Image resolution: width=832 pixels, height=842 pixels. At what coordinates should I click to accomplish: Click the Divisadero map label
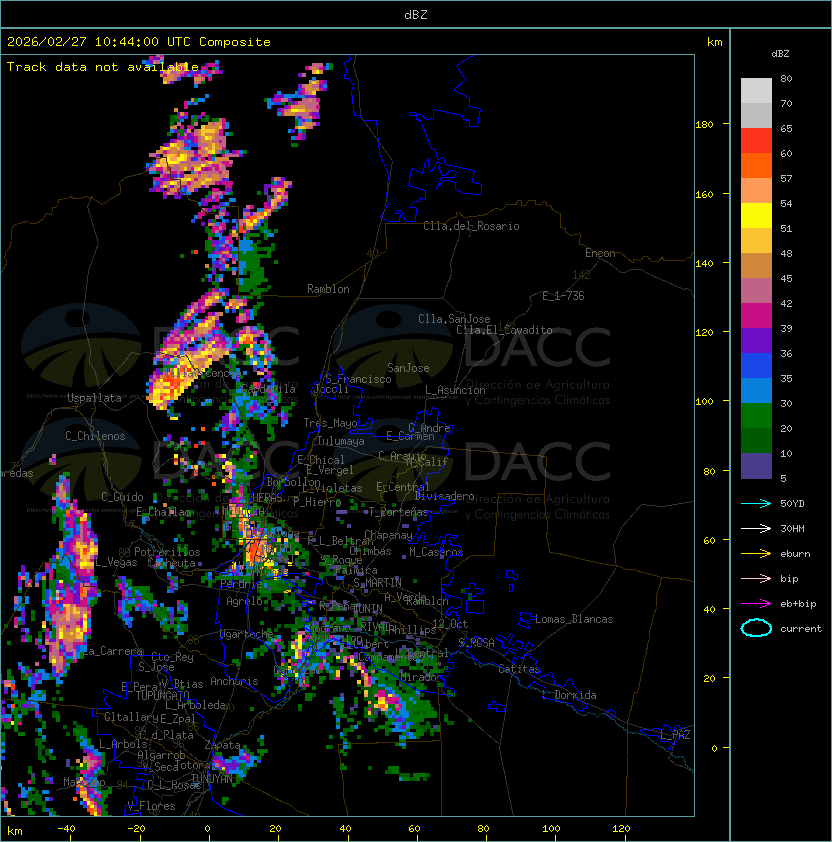pos(445,496)
